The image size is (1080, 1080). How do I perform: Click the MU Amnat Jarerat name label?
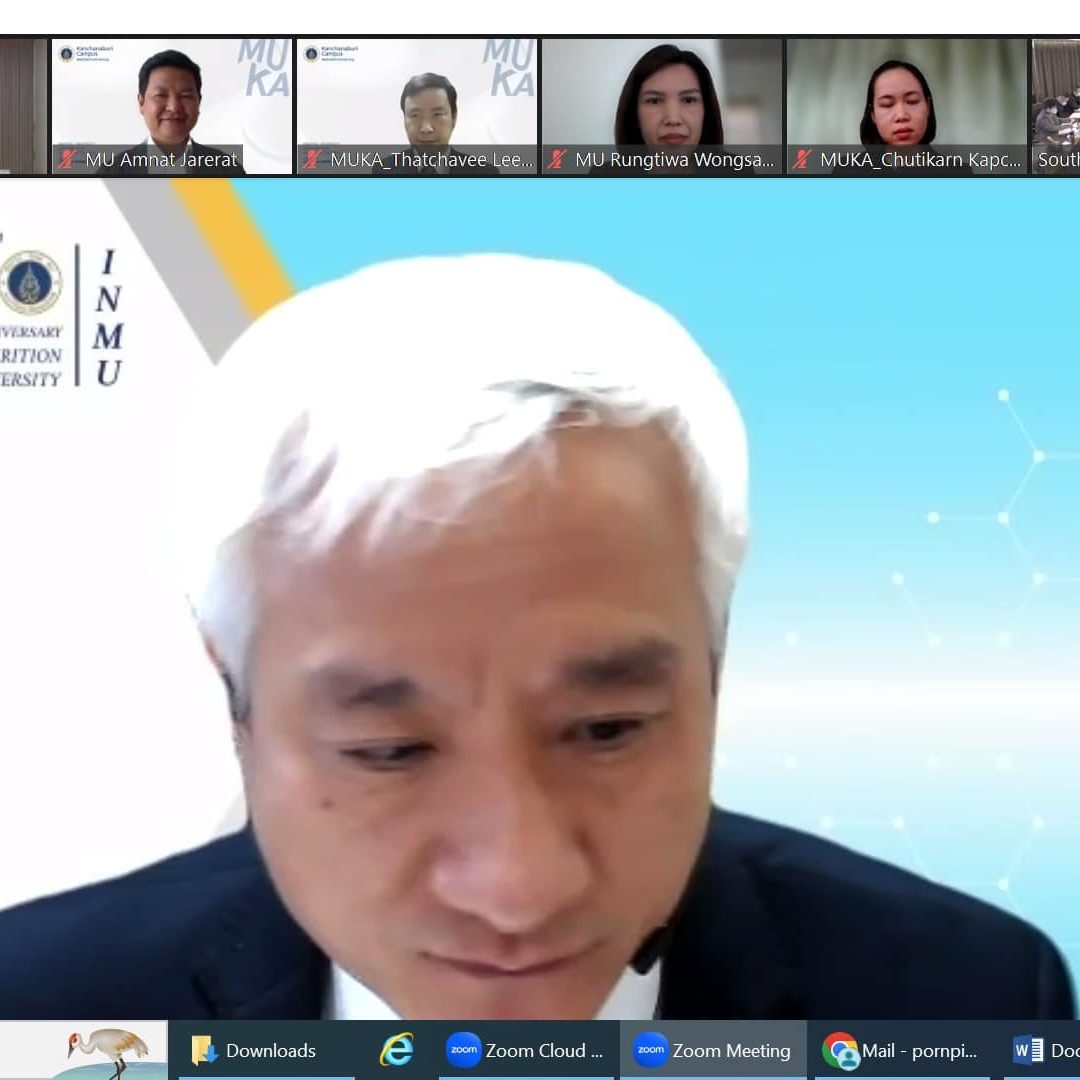click(x=160, y=160)
